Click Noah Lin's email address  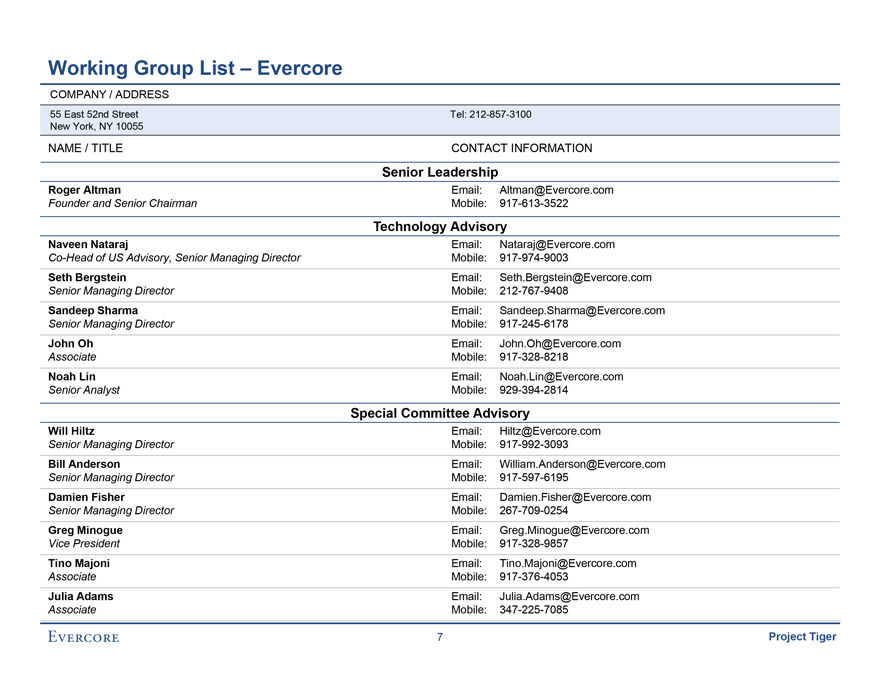pos(561,376)
